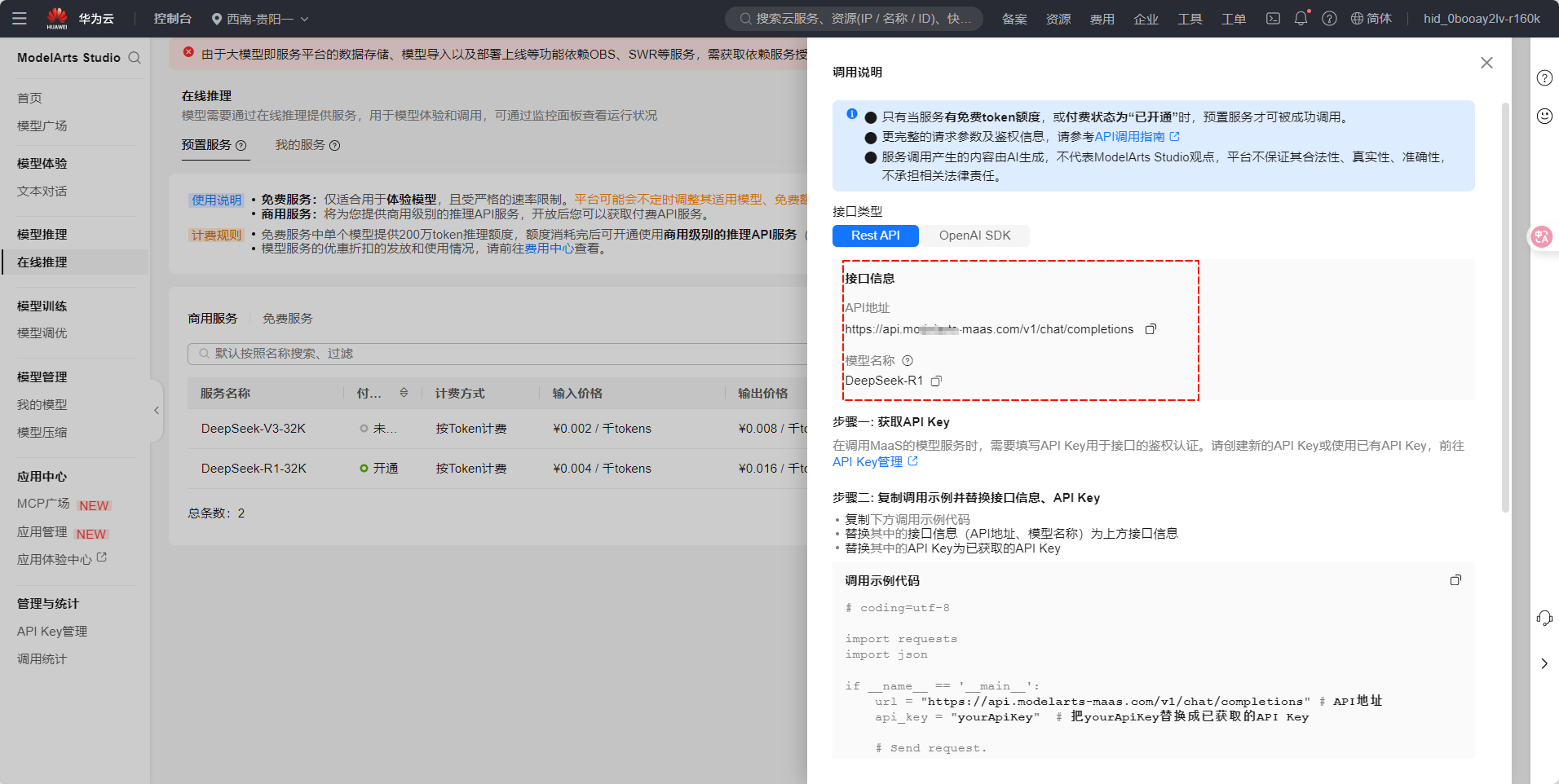Switch to the 免费服务 tab
The image size is (1559, 784).
pyautogui.click(x=287, y=319)
